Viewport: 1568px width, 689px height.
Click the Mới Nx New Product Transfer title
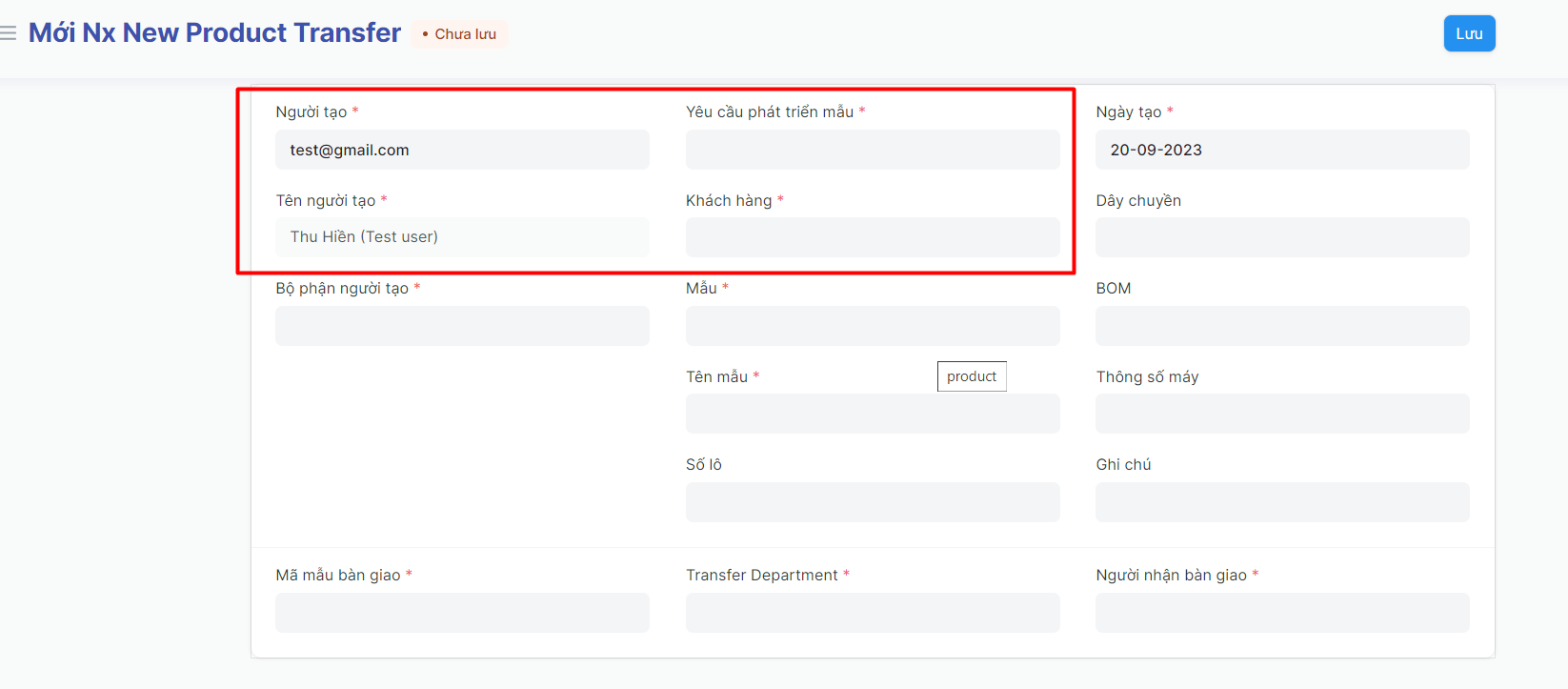(x=214, y=32)
